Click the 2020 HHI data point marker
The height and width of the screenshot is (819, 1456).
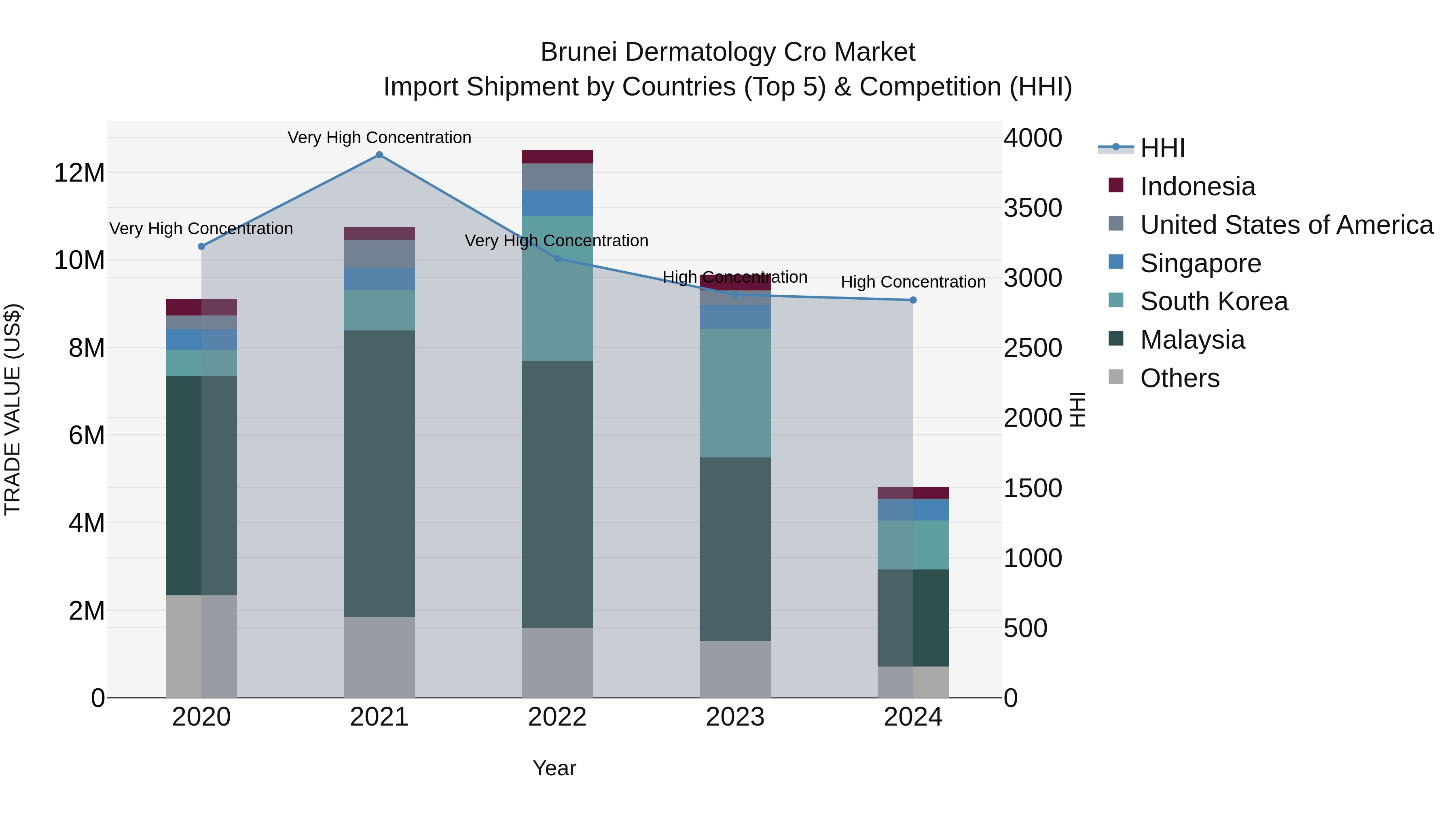point(201,246)
